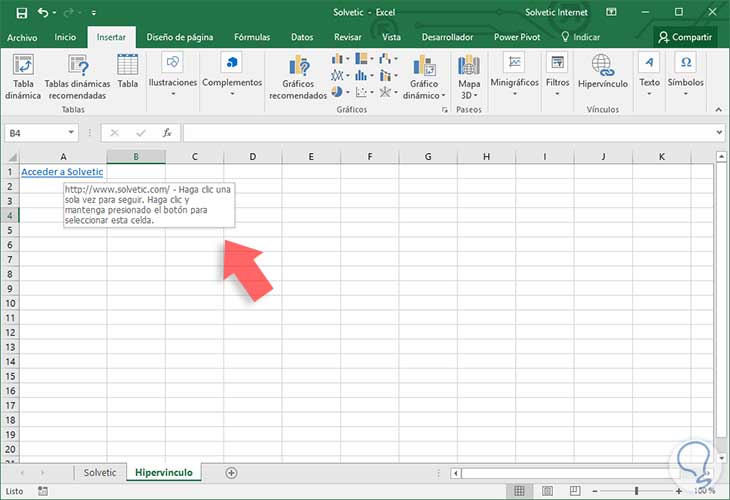
Task: Insert a Tabla dinámica
Action: (x=23, y=77)
